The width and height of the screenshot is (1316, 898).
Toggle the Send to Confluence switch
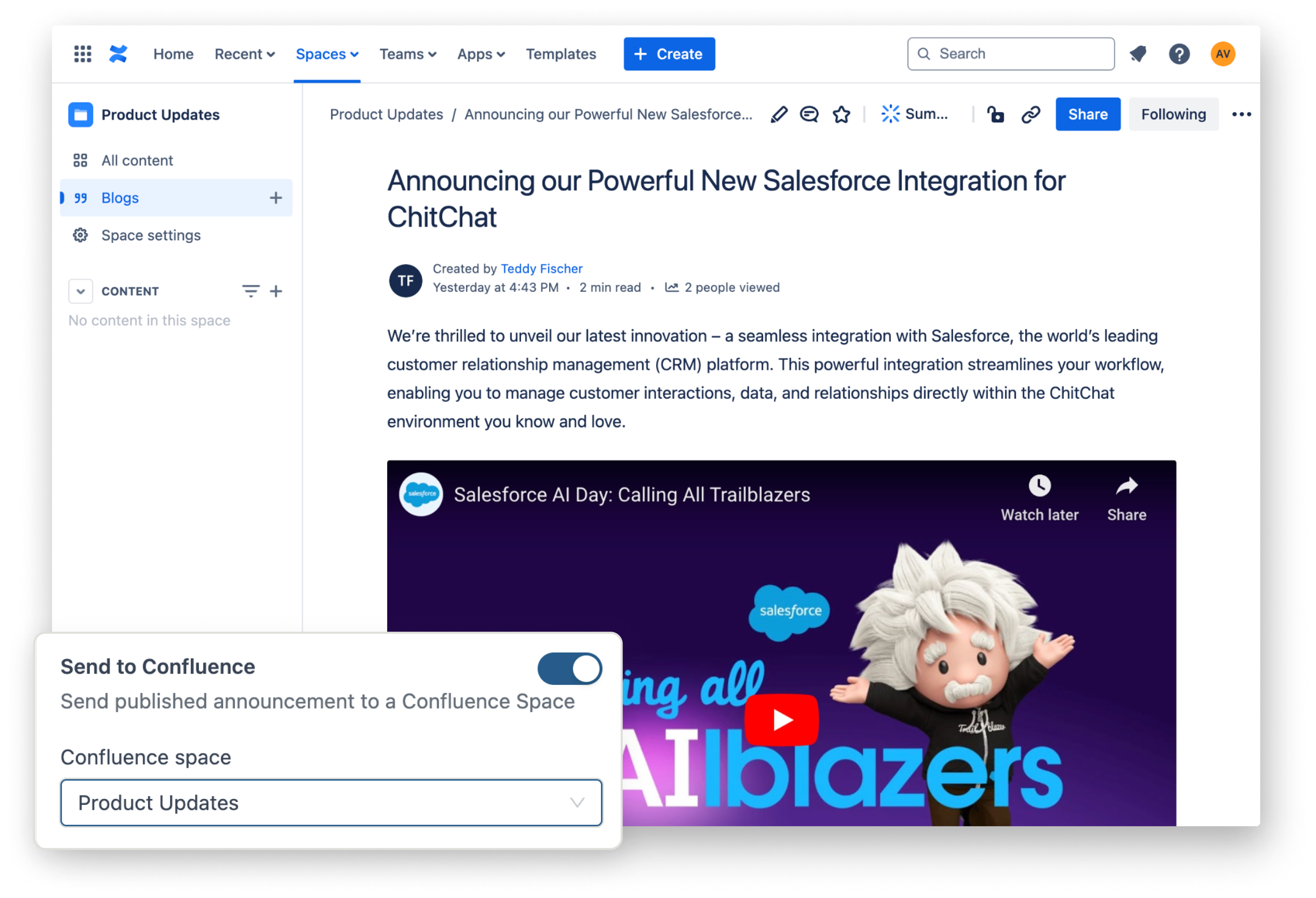point(570,669)
